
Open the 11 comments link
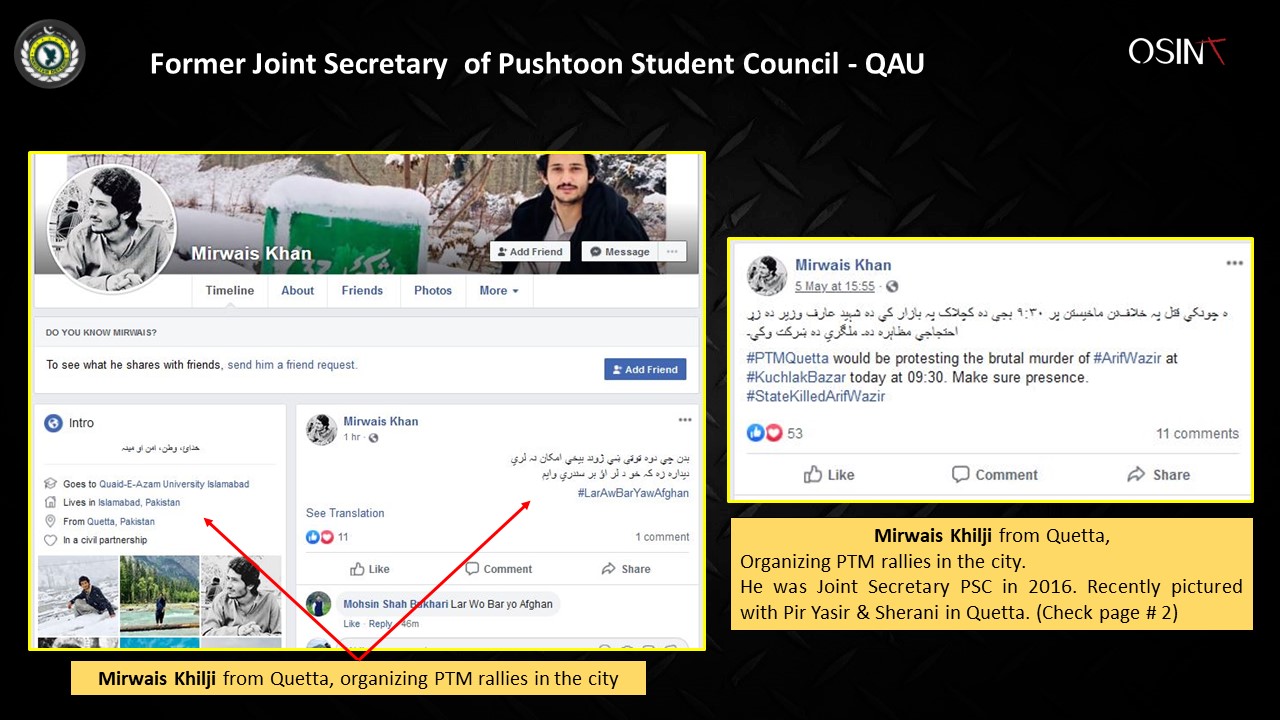click(x=1197, y=433)
